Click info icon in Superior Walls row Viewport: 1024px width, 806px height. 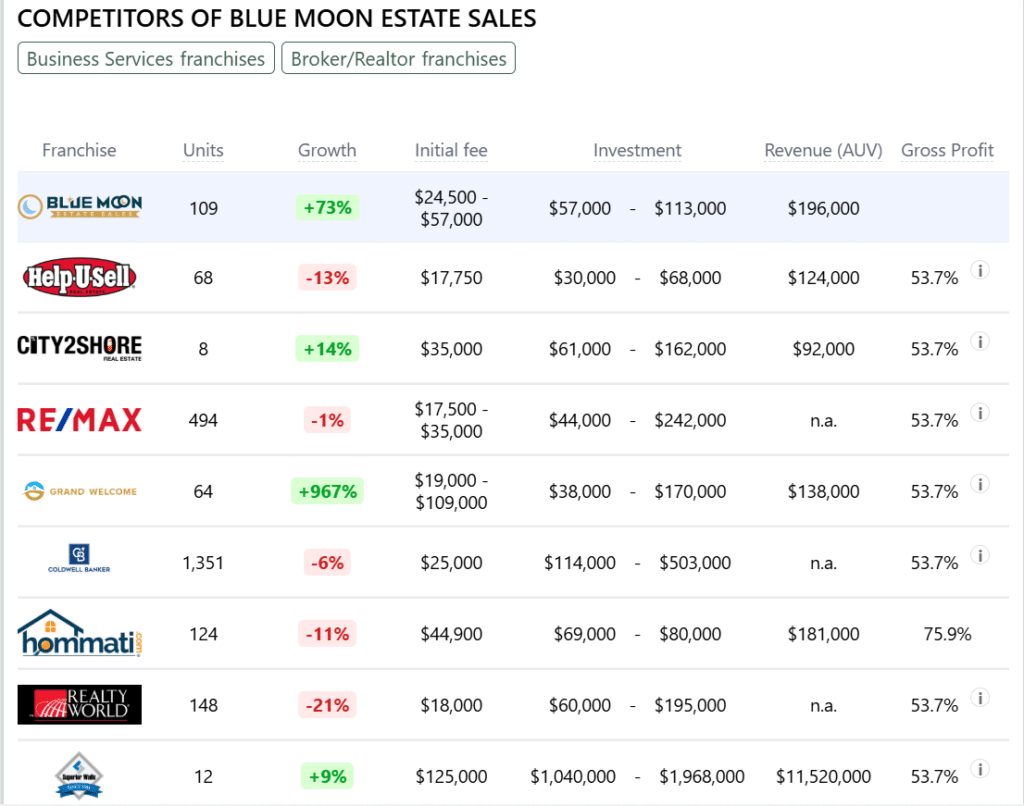(x=980, y=769)
